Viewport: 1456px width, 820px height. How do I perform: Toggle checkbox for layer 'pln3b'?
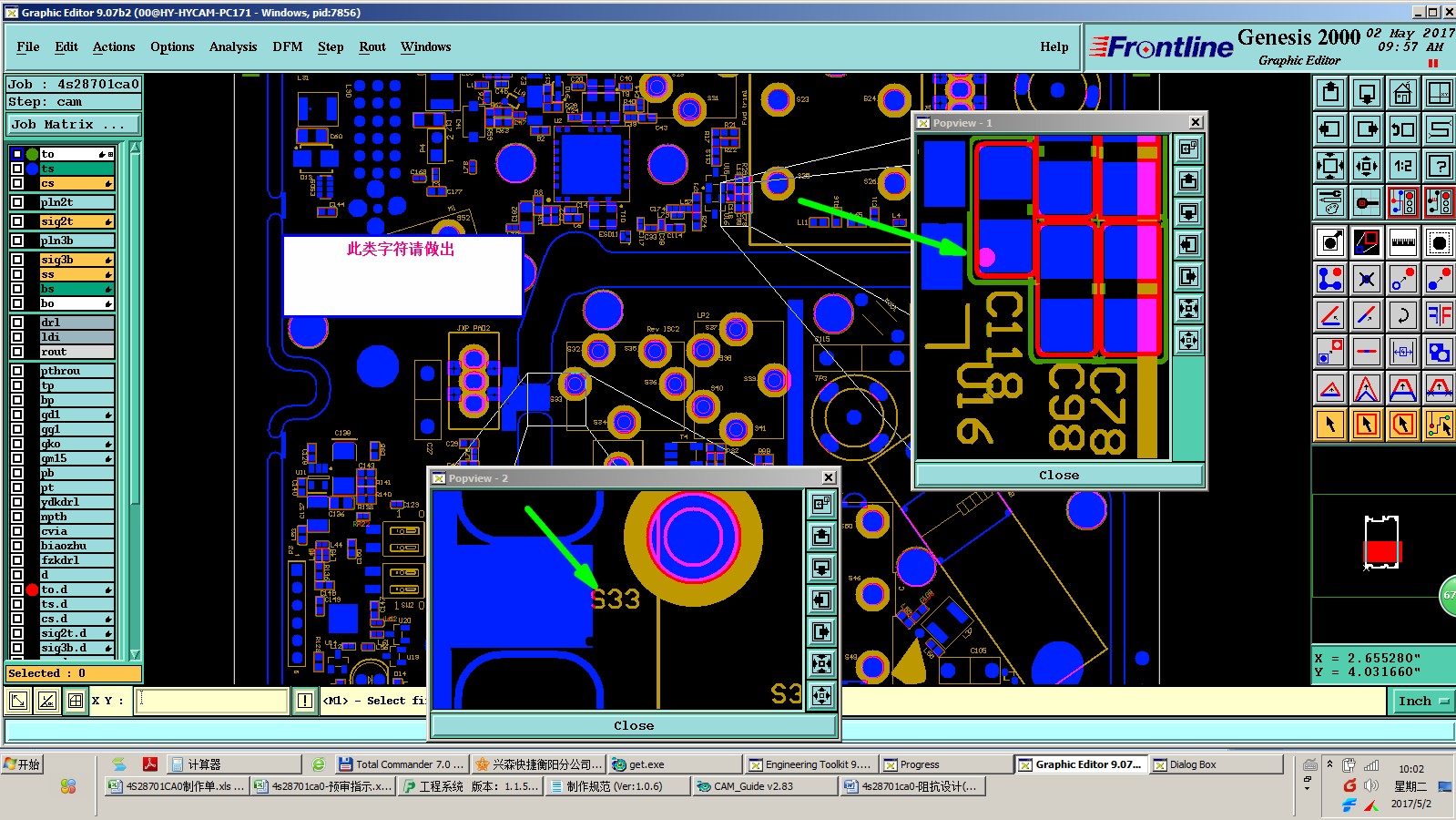17,241
